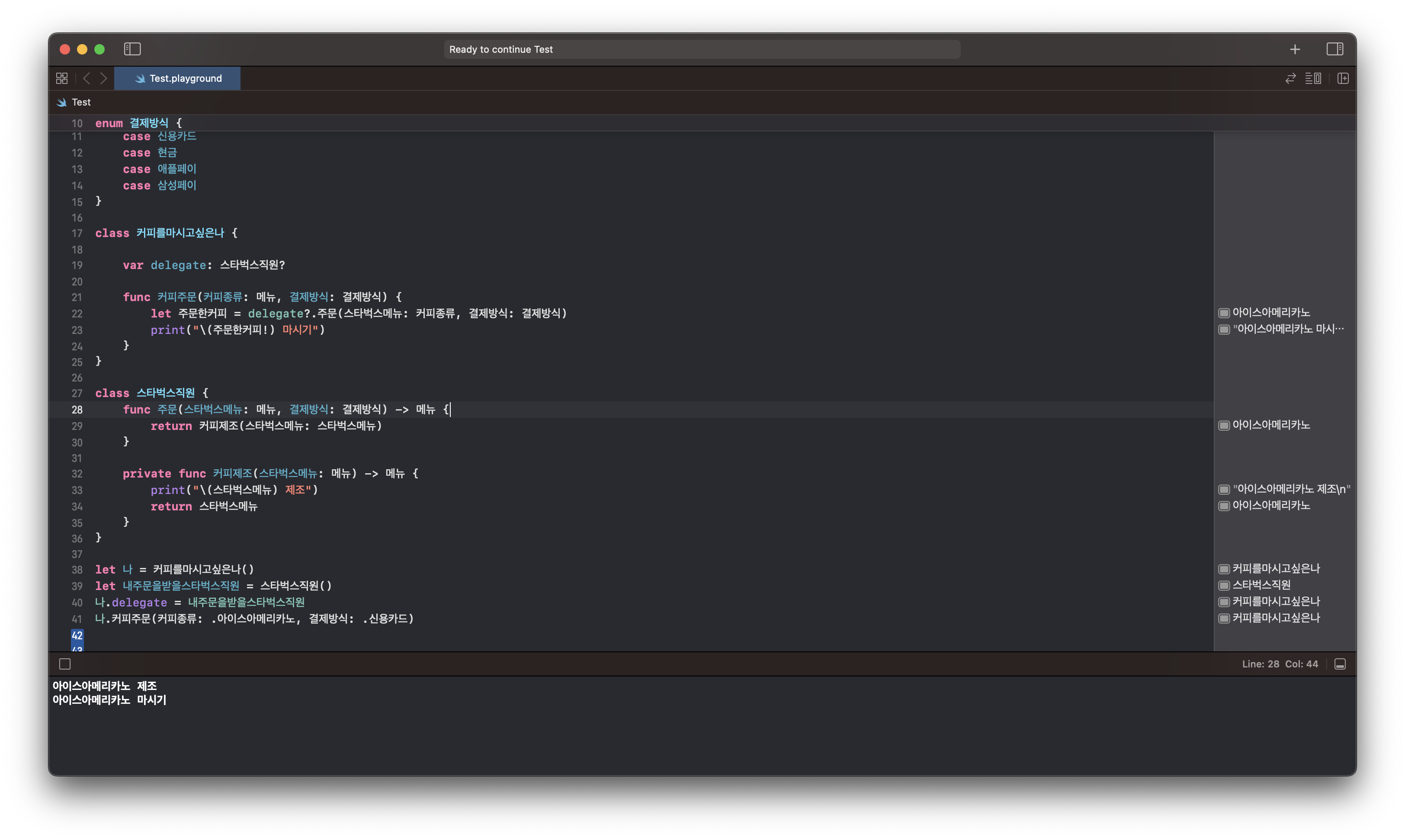
Task: Click the code review arrows icon
Action: (x=1290, y=78)
